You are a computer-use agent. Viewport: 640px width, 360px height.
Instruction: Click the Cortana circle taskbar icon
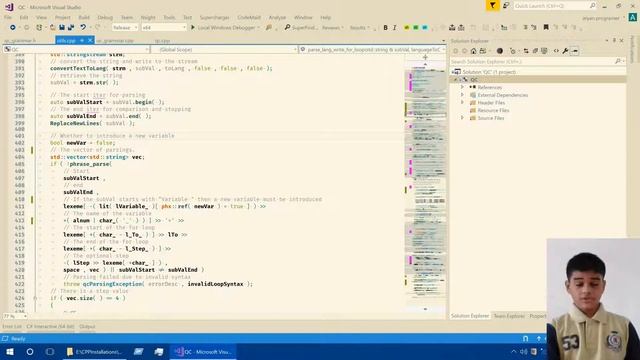[x=30, y=351]
